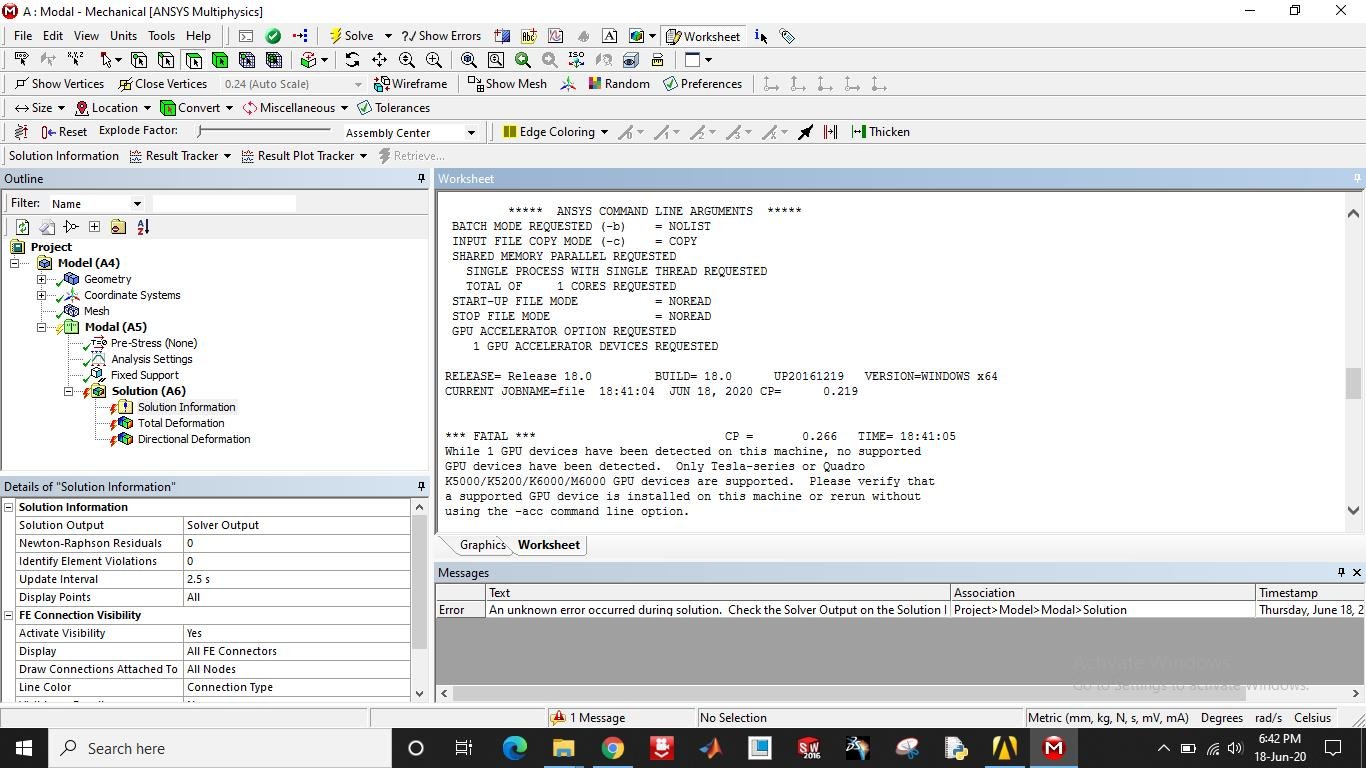Viewport: 1366px width, 768px height.
Task: Click the outline refresh search icon
Action: [22, 227]
